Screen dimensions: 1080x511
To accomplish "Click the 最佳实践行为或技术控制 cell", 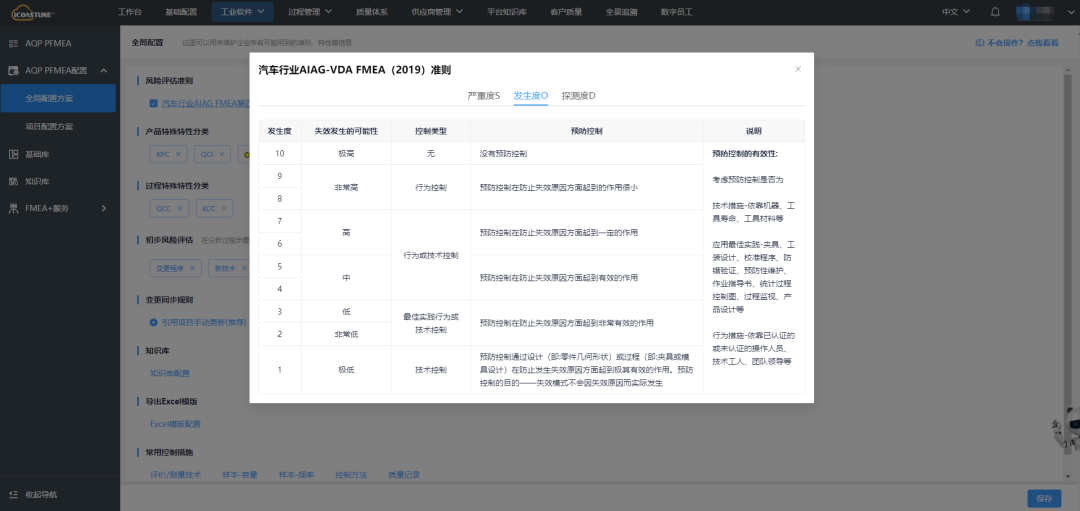I will pyautogui.click(x=431, y=323).
